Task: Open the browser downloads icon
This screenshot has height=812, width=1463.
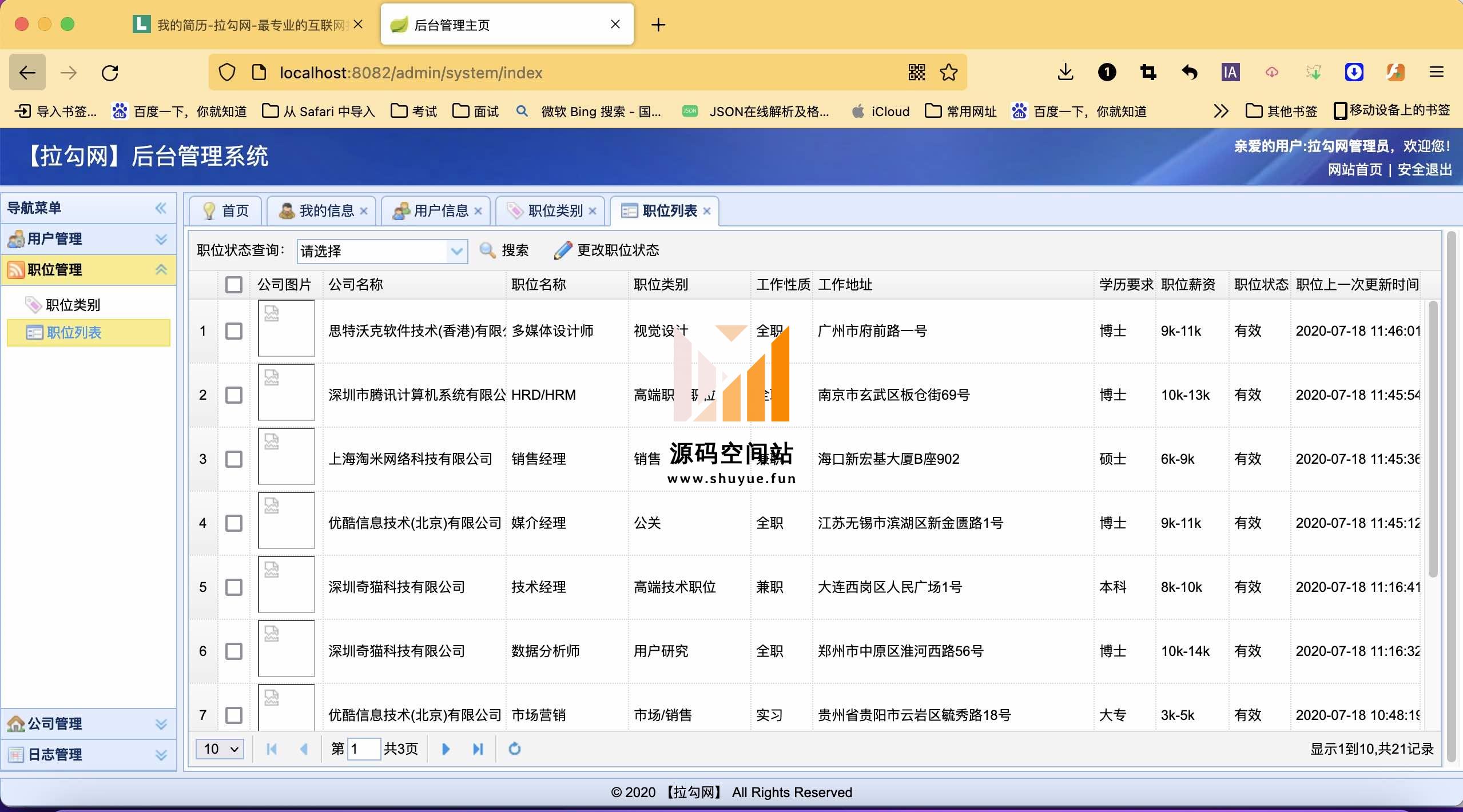Action: click(x=1065, y=73)
